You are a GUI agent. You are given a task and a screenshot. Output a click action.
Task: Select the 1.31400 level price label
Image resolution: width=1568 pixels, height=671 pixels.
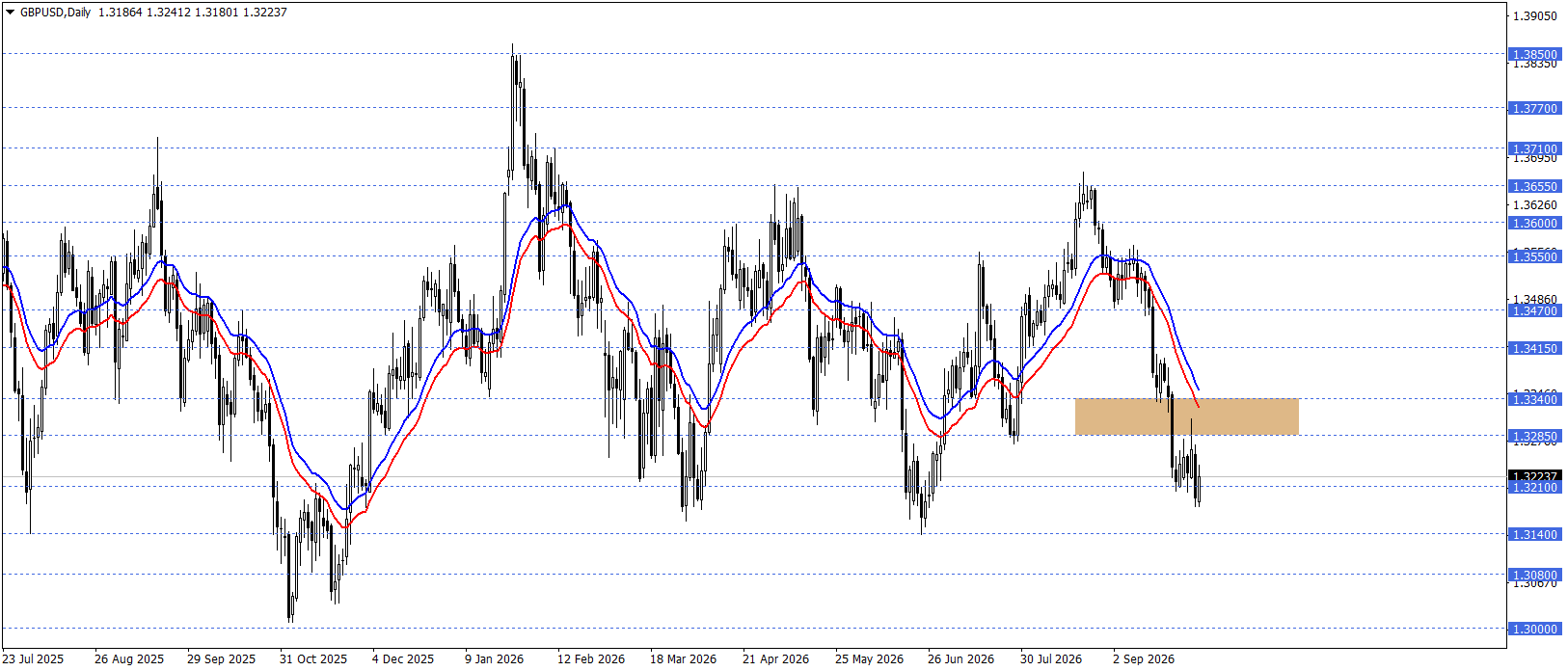pos(1534,534)
